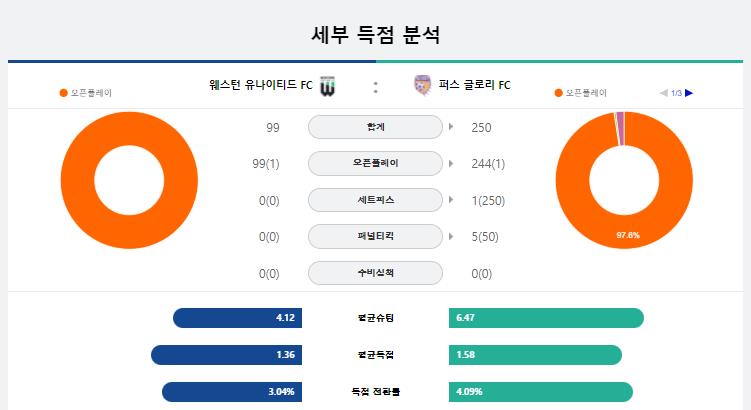Expand arrow beside 합계 row
This screenshot has height=410, width=751.
[451, 127]
